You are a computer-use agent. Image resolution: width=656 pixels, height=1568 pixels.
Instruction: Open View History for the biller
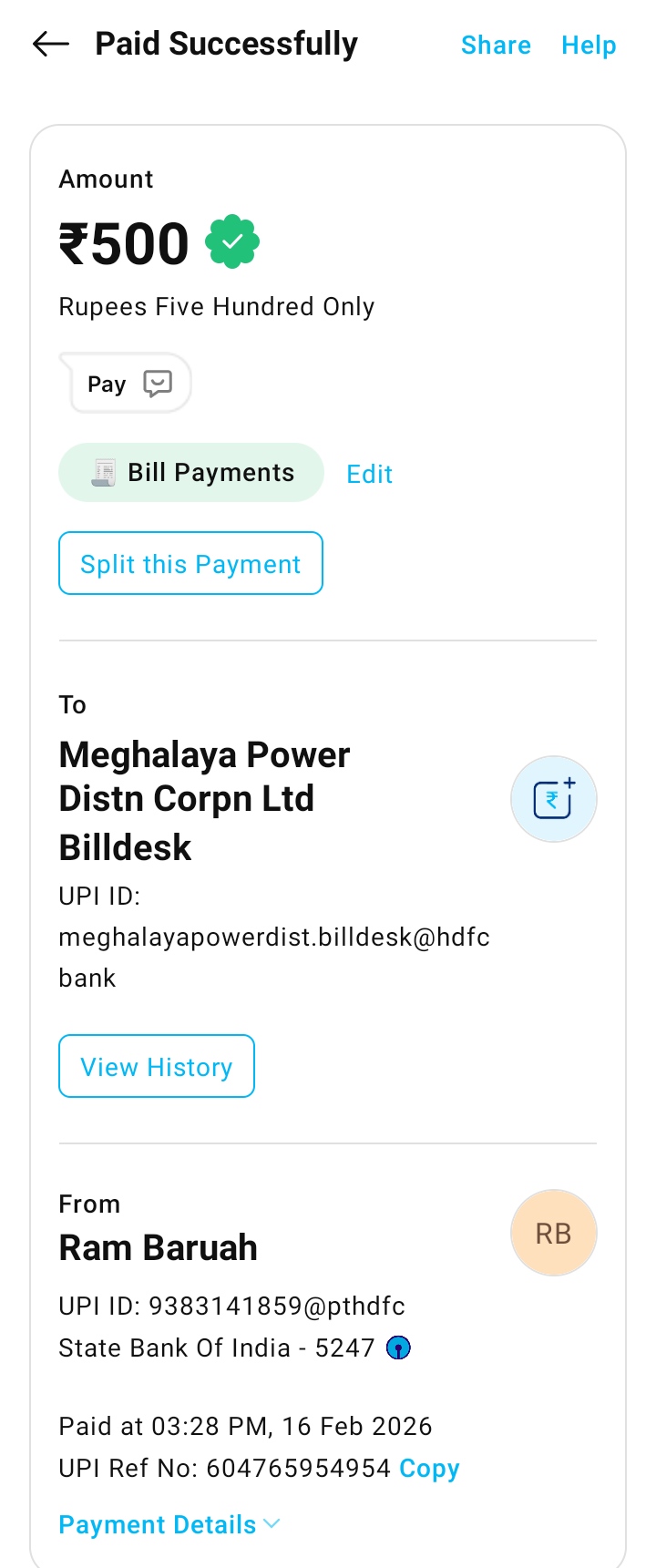tap(157, 1066)
